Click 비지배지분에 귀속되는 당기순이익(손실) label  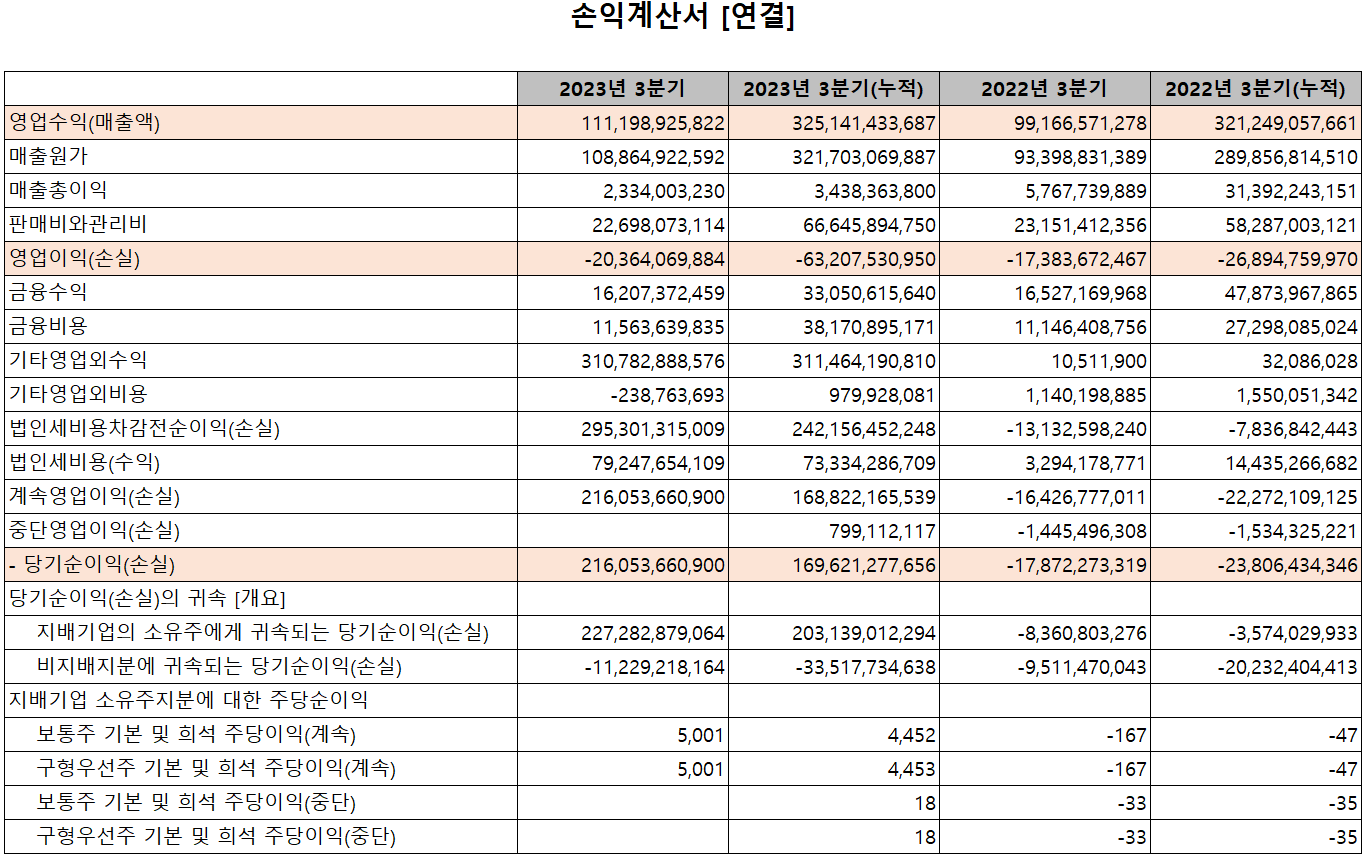(219, 667)
